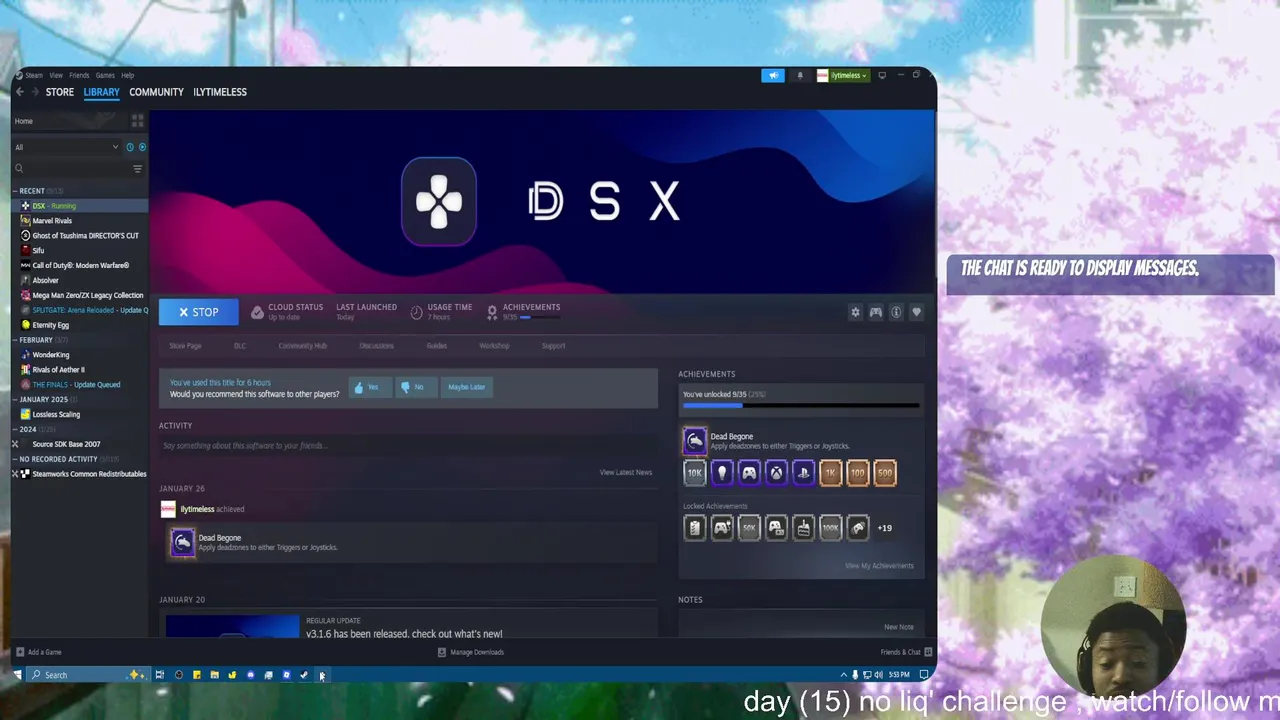Select Ghost of Tsushima DIRECTOR'S CUT

(x=86, y=236)
